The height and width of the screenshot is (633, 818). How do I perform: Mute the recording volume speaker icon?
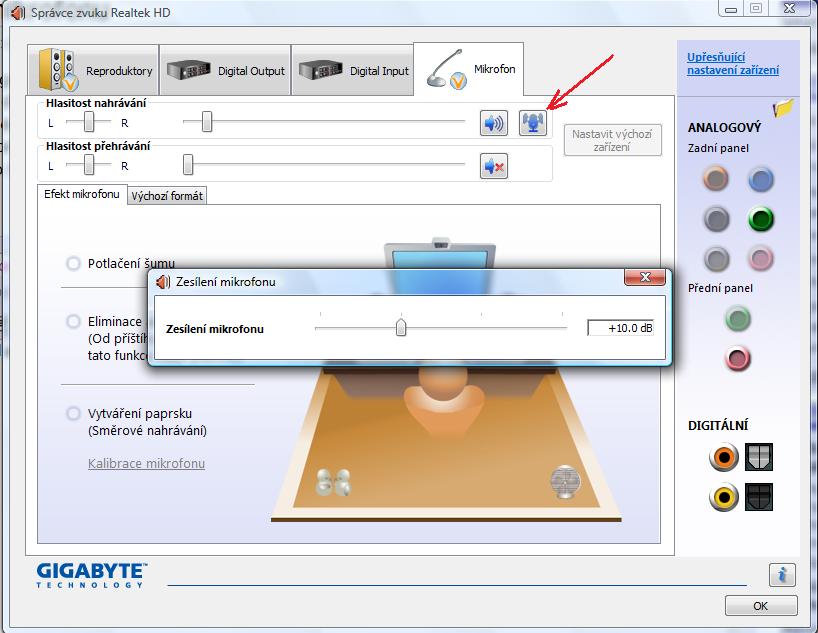tap(494, 123)
